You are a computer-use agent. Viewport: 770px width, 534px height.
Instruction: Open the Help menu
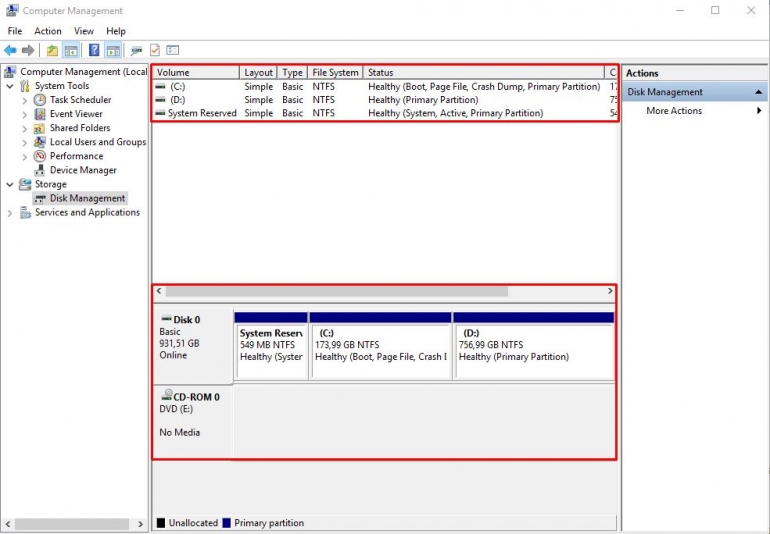[116, 31]
